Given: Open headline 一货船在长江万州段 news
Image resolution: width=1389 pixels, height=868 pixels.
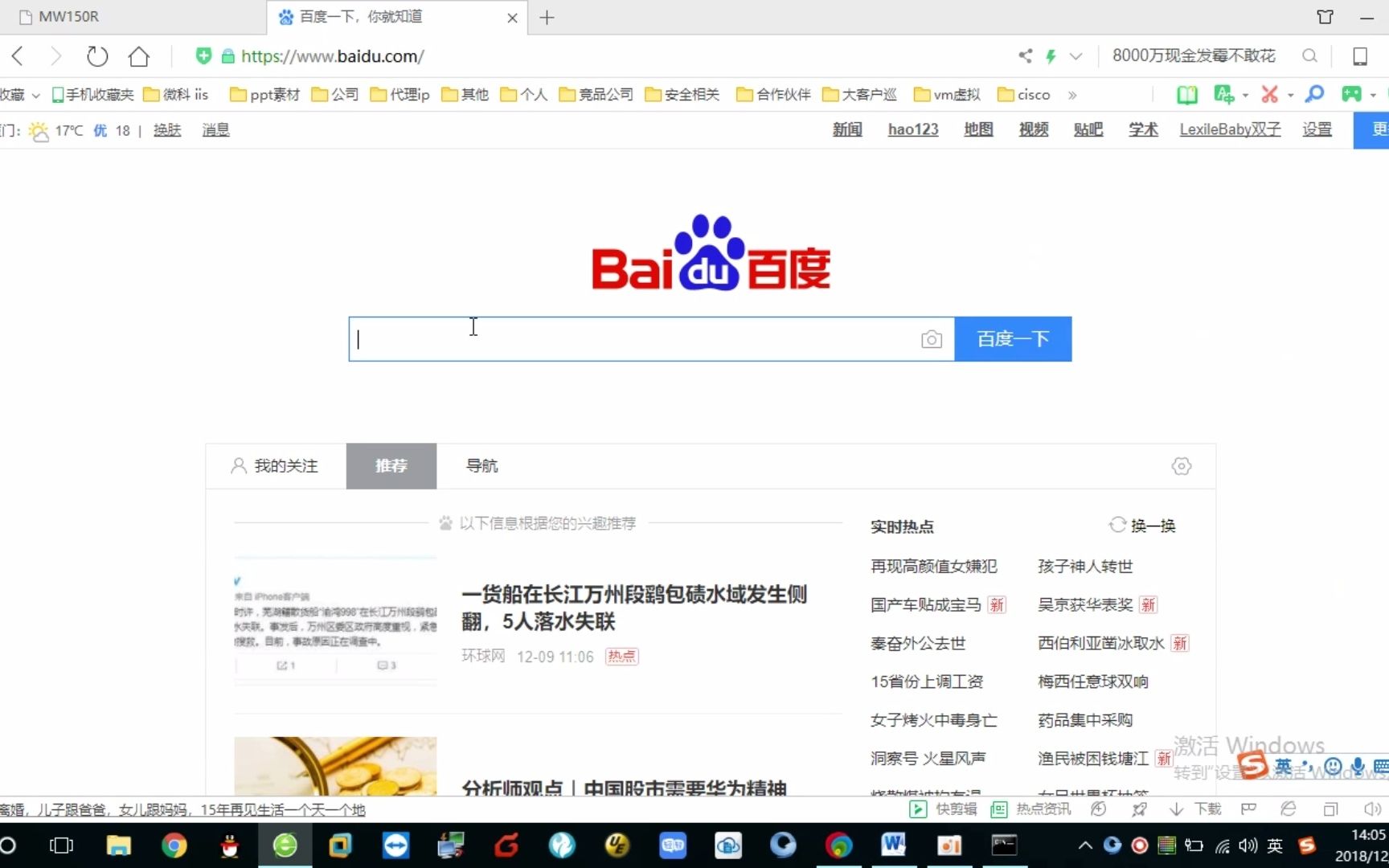Looking at the screenshot, I should 634,608.
